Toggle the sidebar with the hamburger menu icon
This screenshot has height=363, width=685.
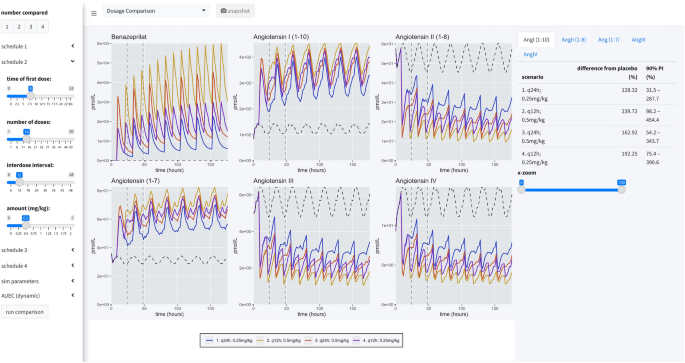pos(94,13)
